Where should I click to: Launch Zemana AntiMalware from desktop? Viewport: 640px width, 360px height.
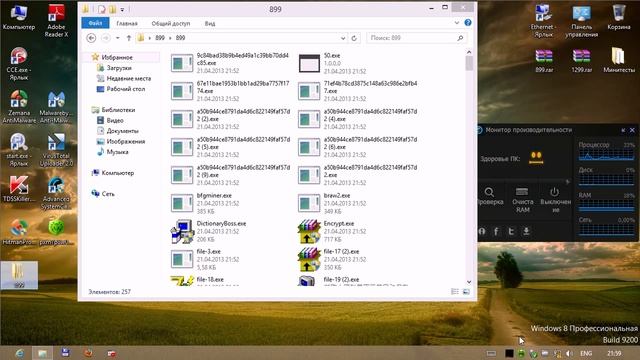tap(19, 107)
